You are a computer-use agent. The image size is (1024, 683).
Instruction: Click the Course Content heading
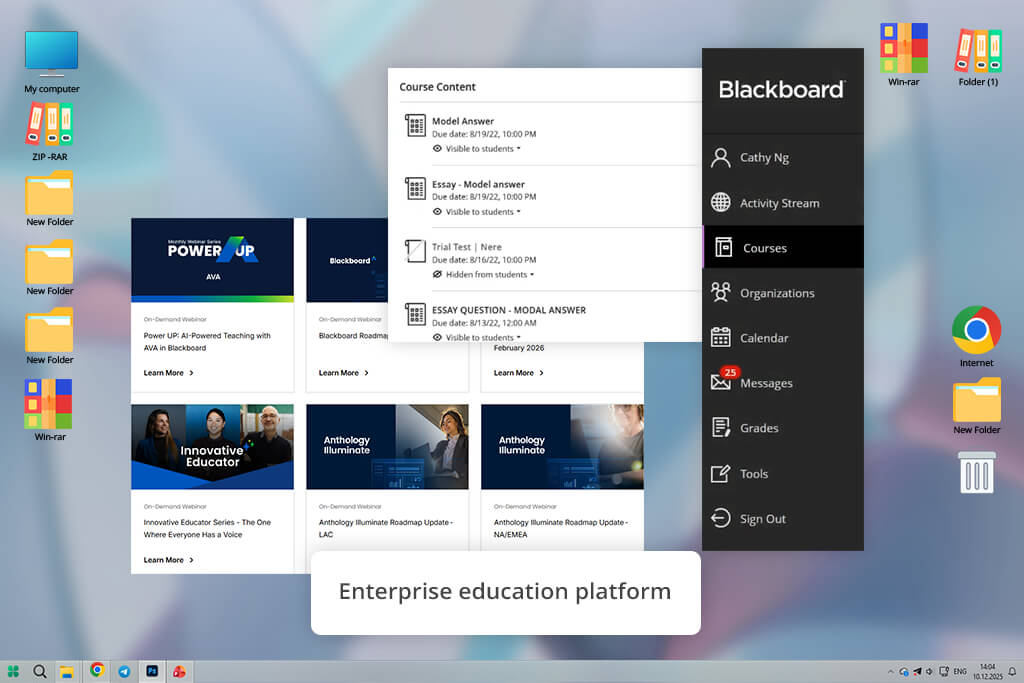[437, 87]
